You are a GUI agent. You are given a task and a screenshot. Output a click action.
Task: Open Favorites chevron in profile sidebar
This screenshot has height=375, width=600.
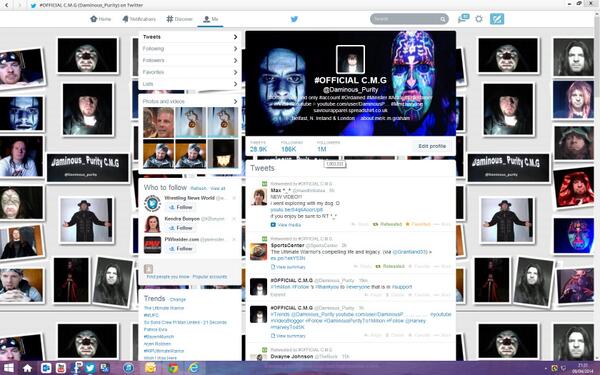[x=235, y=72]
